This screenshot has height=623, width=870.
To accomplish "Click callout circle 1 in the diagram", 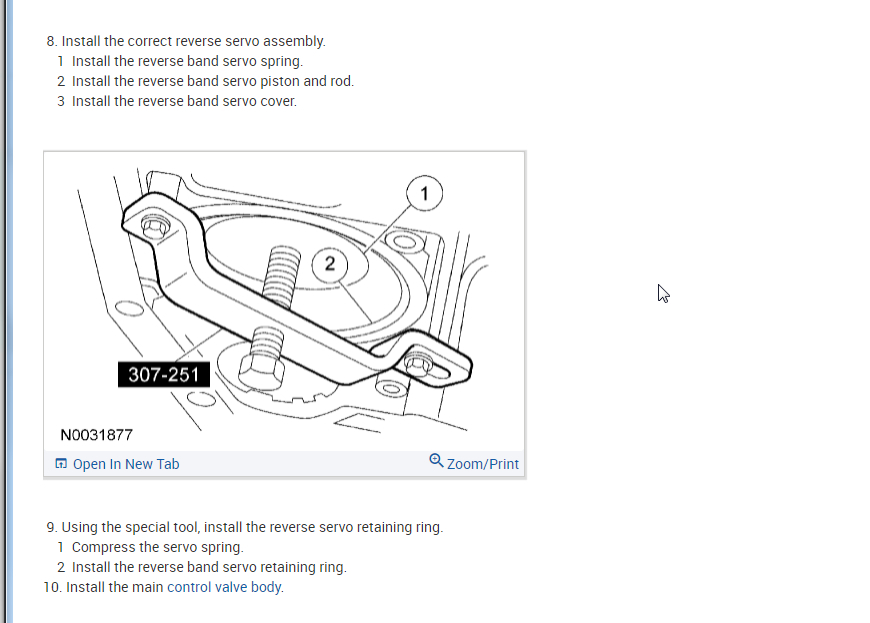I will coord(424,194).
